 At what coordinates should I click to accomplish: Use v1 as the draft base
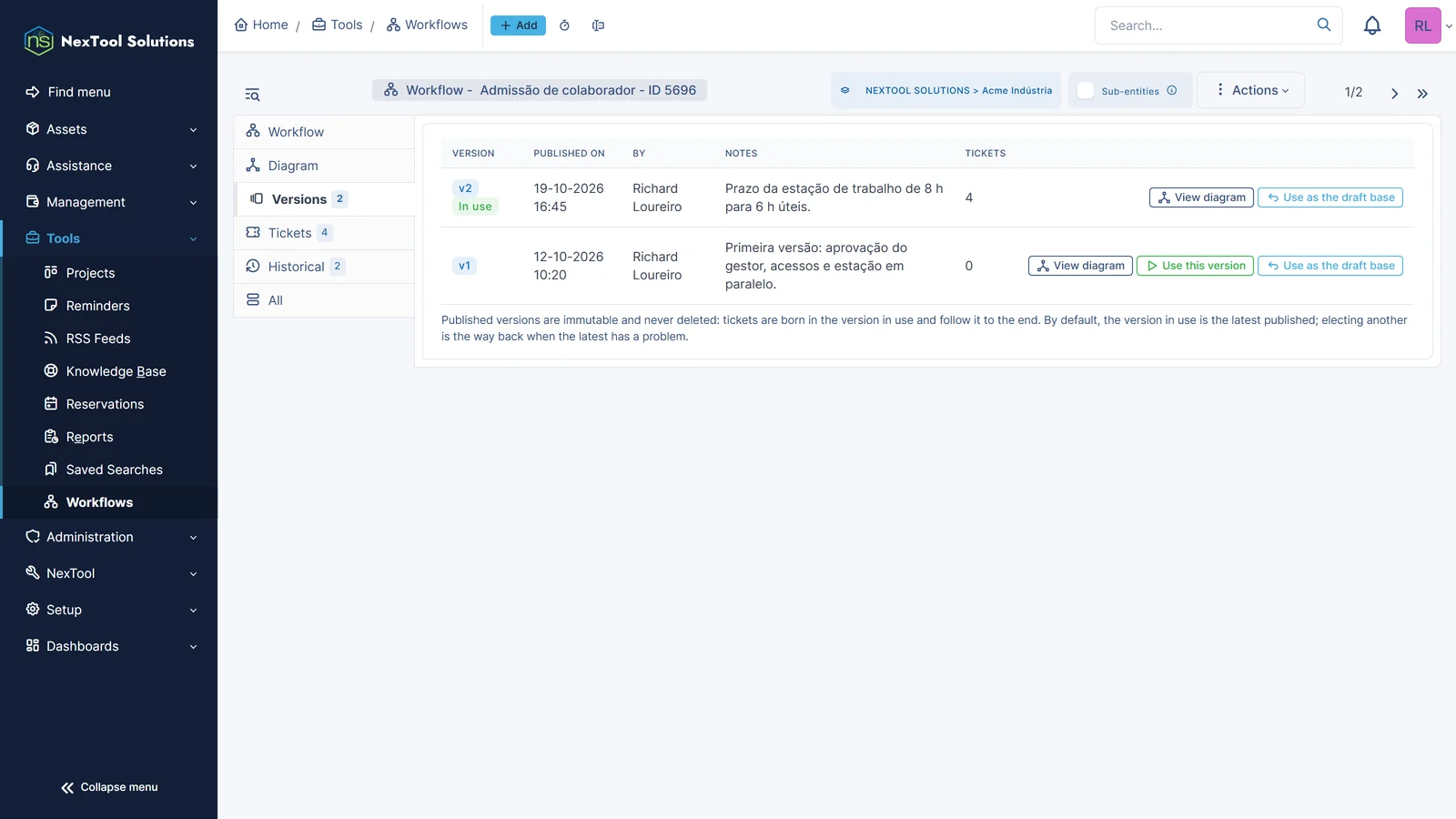click(x=1330, y=266)
